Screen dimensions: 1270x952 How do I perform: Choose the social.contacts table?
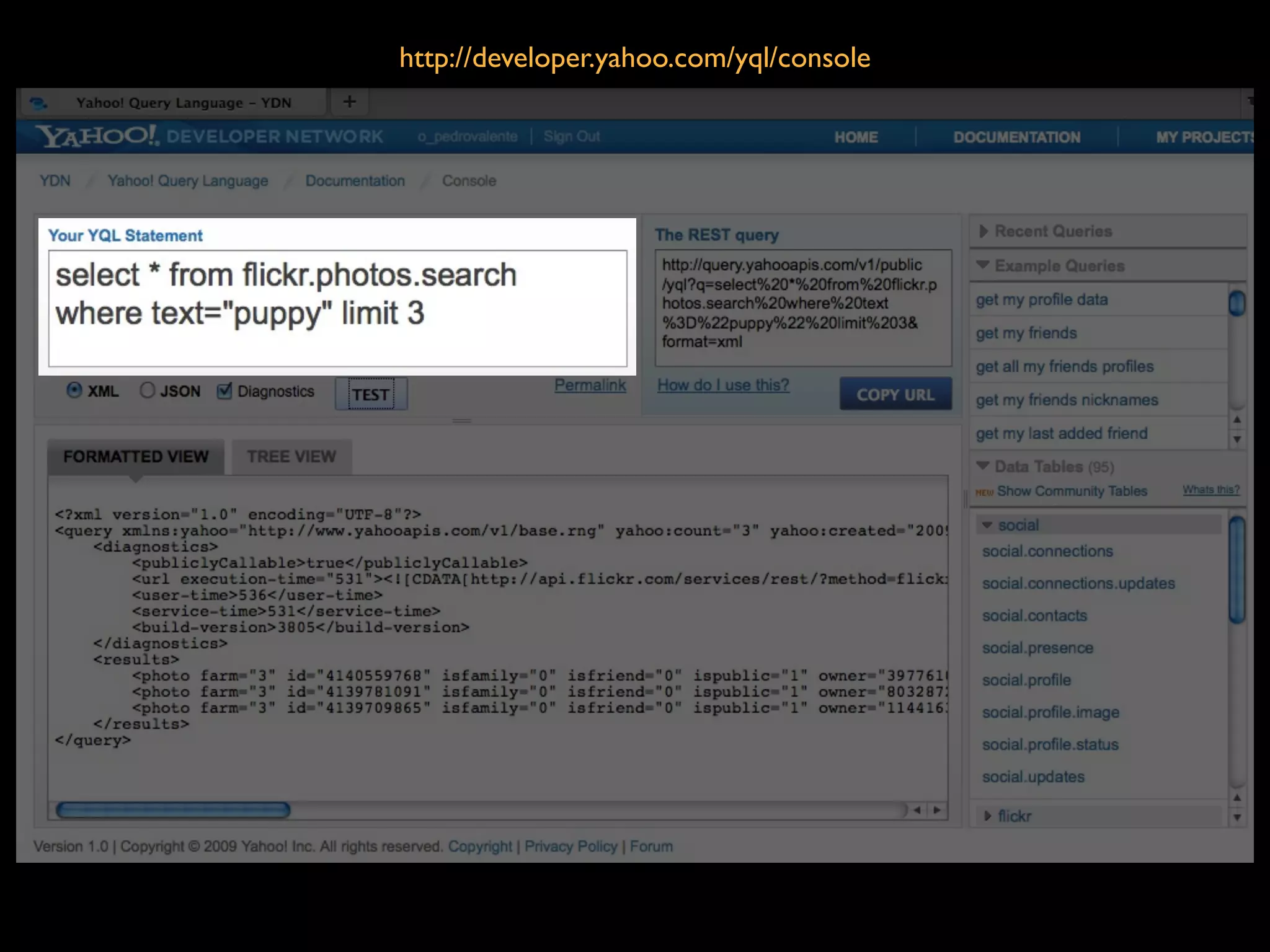tap(1034, 615)
